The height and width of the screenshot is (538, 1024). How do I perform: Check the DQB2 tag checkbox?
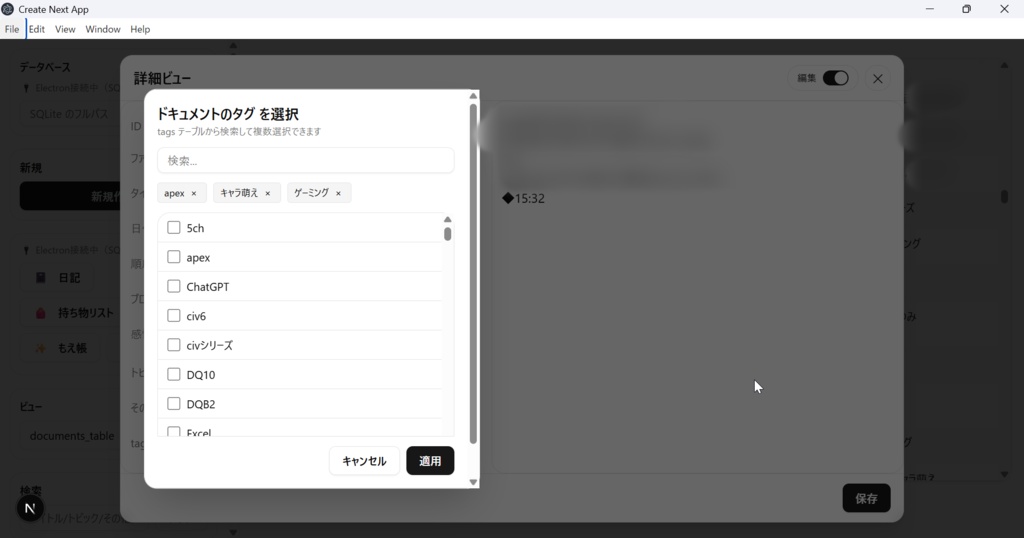[174, 404]
